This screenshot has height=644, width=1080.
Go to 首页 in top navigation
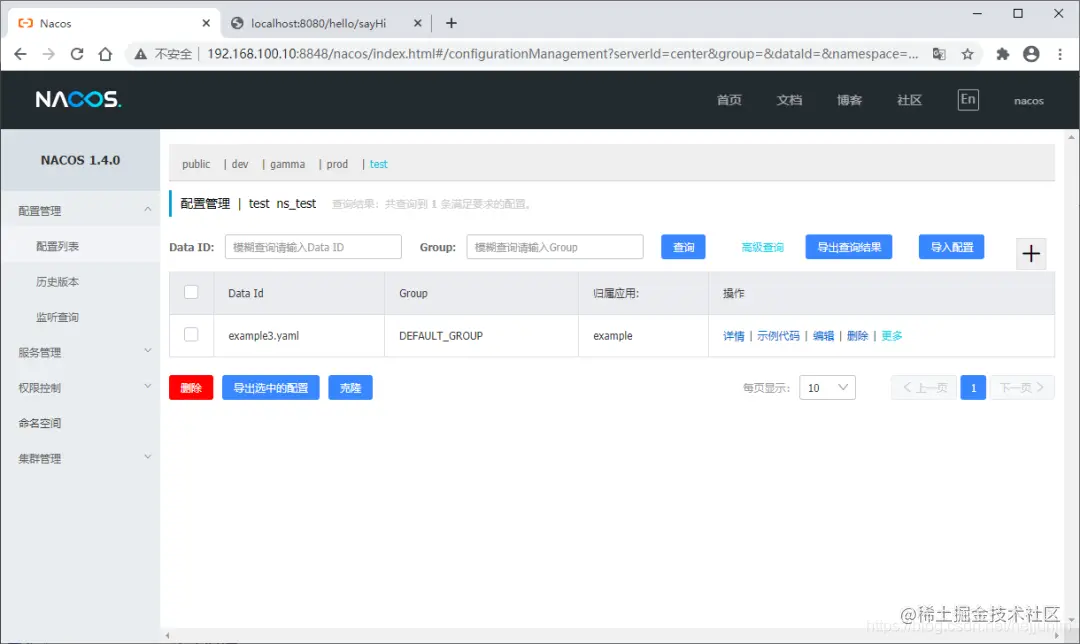pos(729,100)
